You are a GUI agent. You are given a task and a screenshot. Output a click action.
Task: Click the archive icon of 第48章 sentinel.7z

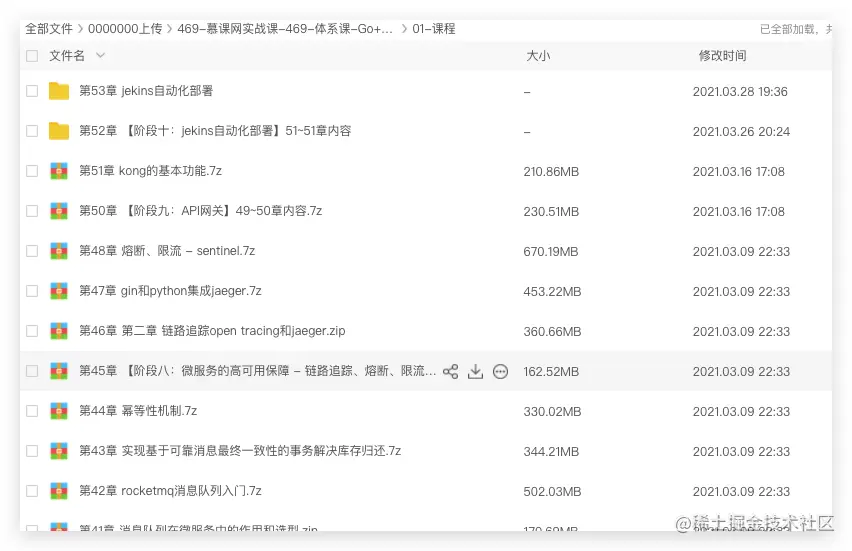[59, 251]
